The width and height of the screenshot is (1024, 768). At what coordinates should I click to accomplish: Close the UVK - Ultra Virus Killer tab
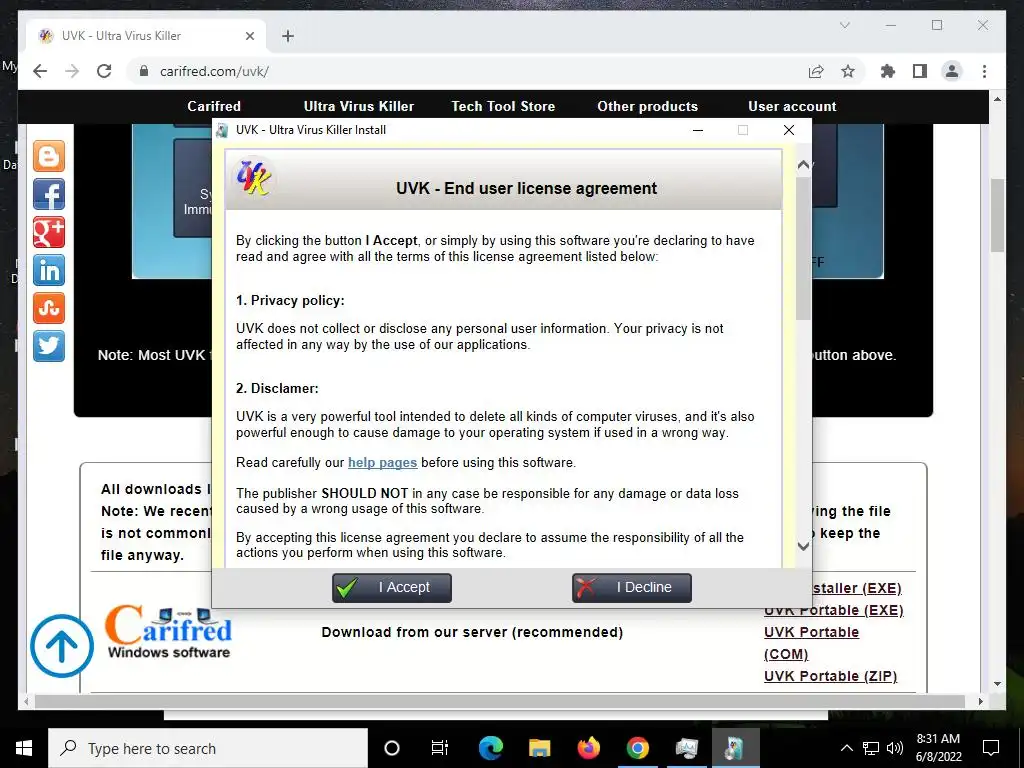pyautogui.click(x=249, y=36)
